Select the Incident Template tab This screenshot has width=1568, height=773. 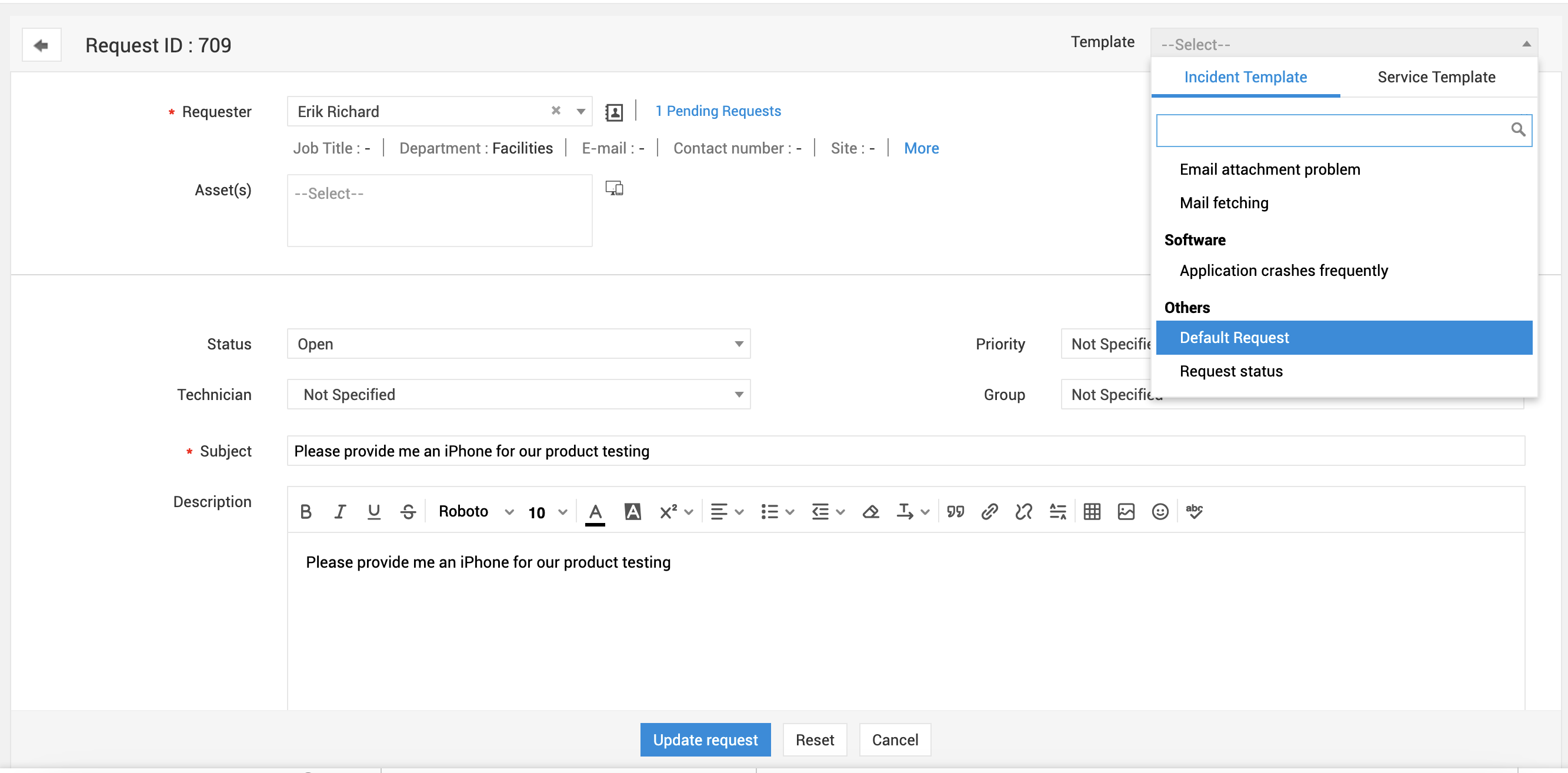coord(1245,77)
